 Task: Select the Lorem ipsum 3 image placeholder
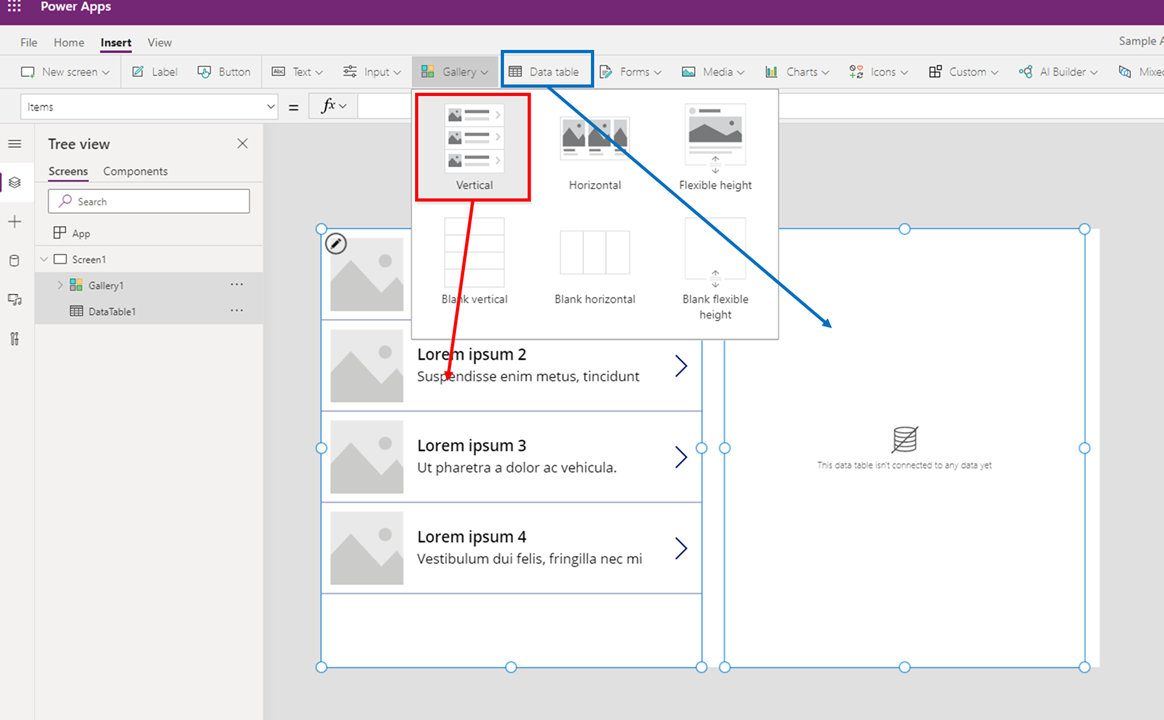point(367,457)
